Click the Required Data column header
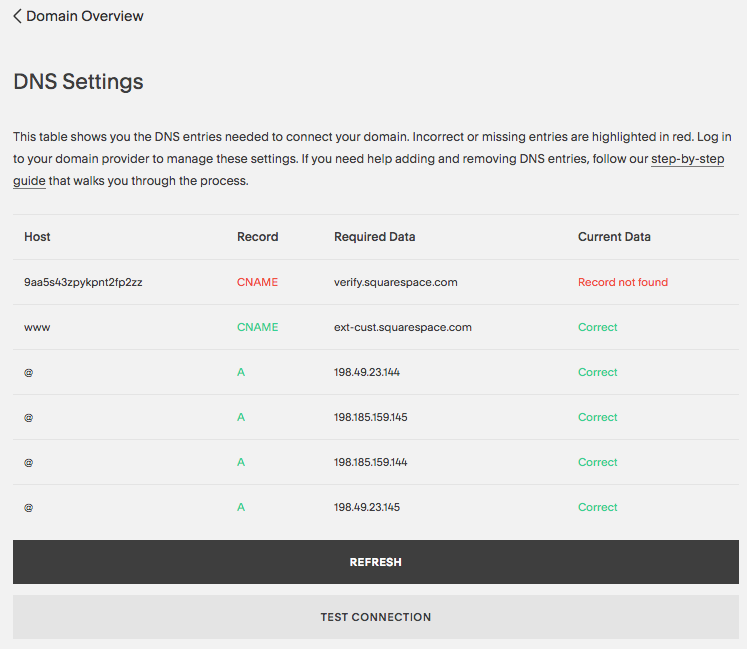This screenshot has height=649, width=747. coord(374,237)
